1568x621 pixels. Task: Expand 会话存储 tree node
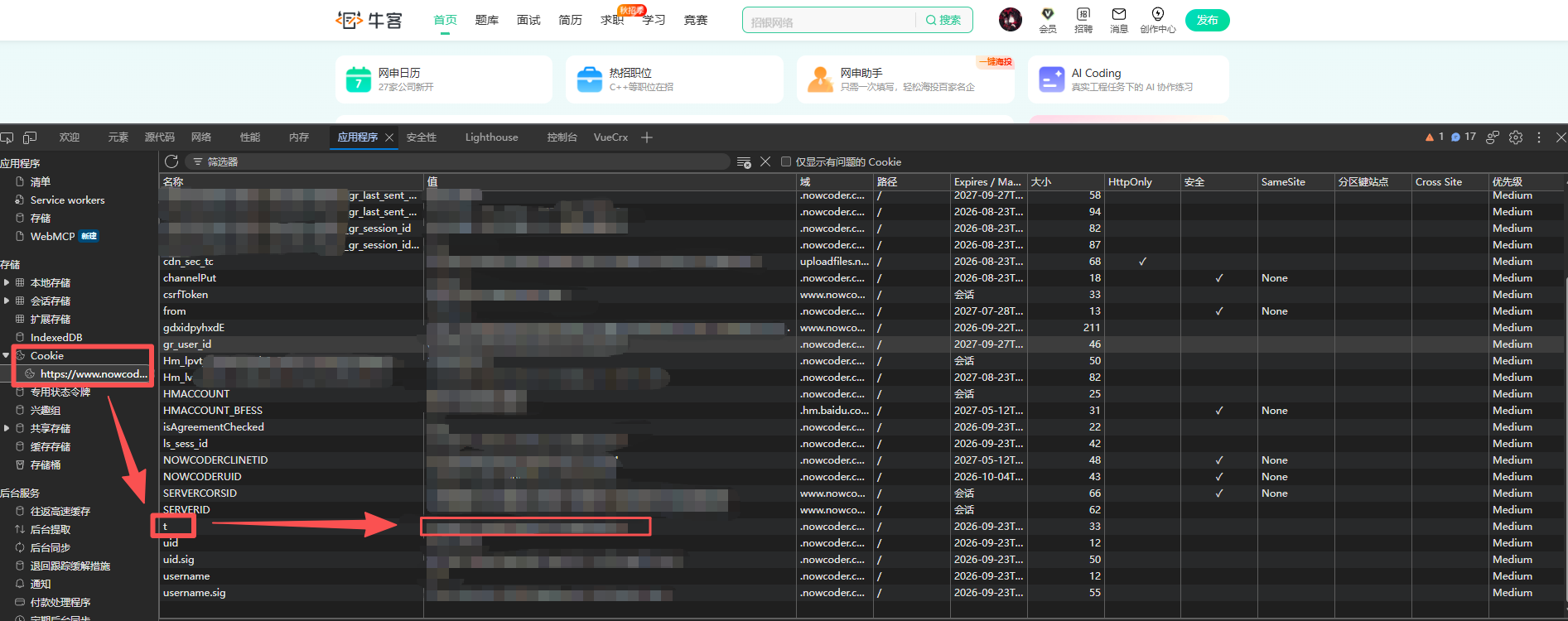7,301
